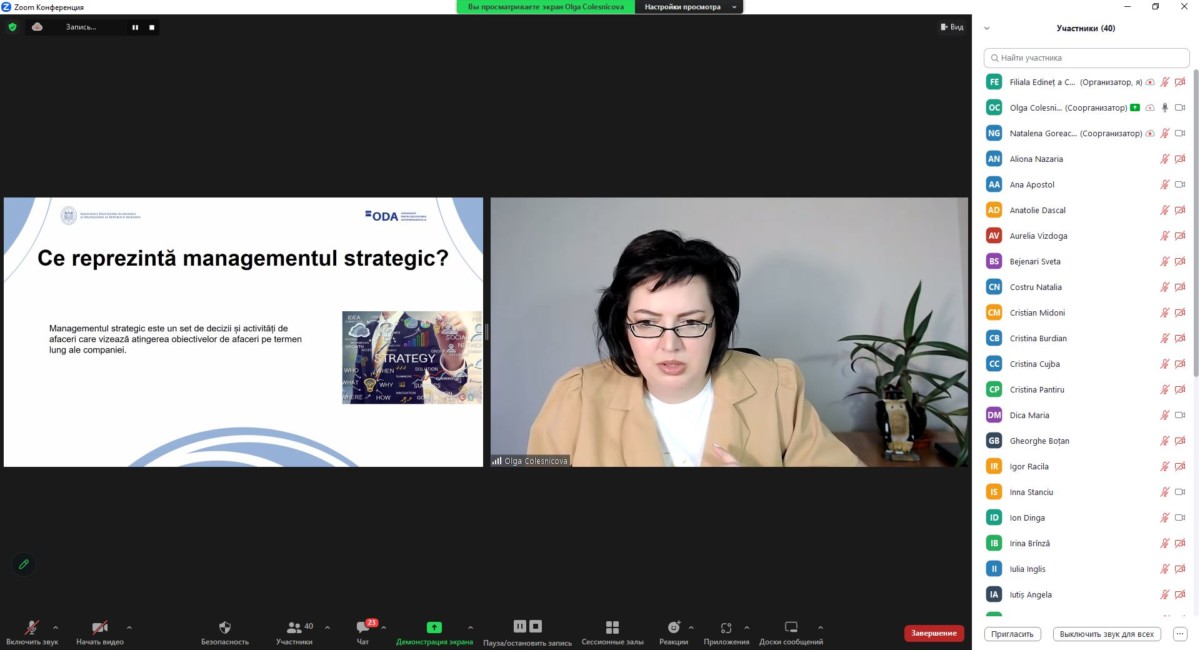Screen dimensions: 1200x650
Task: Expand chat options arrow beside Чат
Action: [x=384, y=628]
